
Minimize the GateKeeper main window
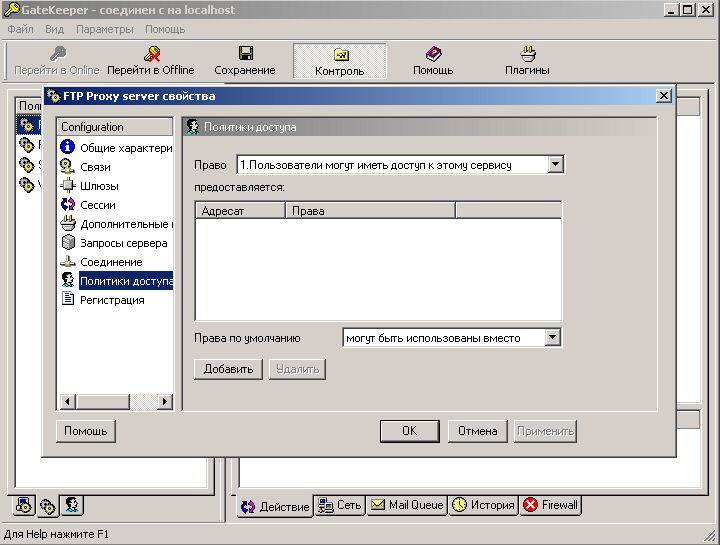tap(671, 10)
